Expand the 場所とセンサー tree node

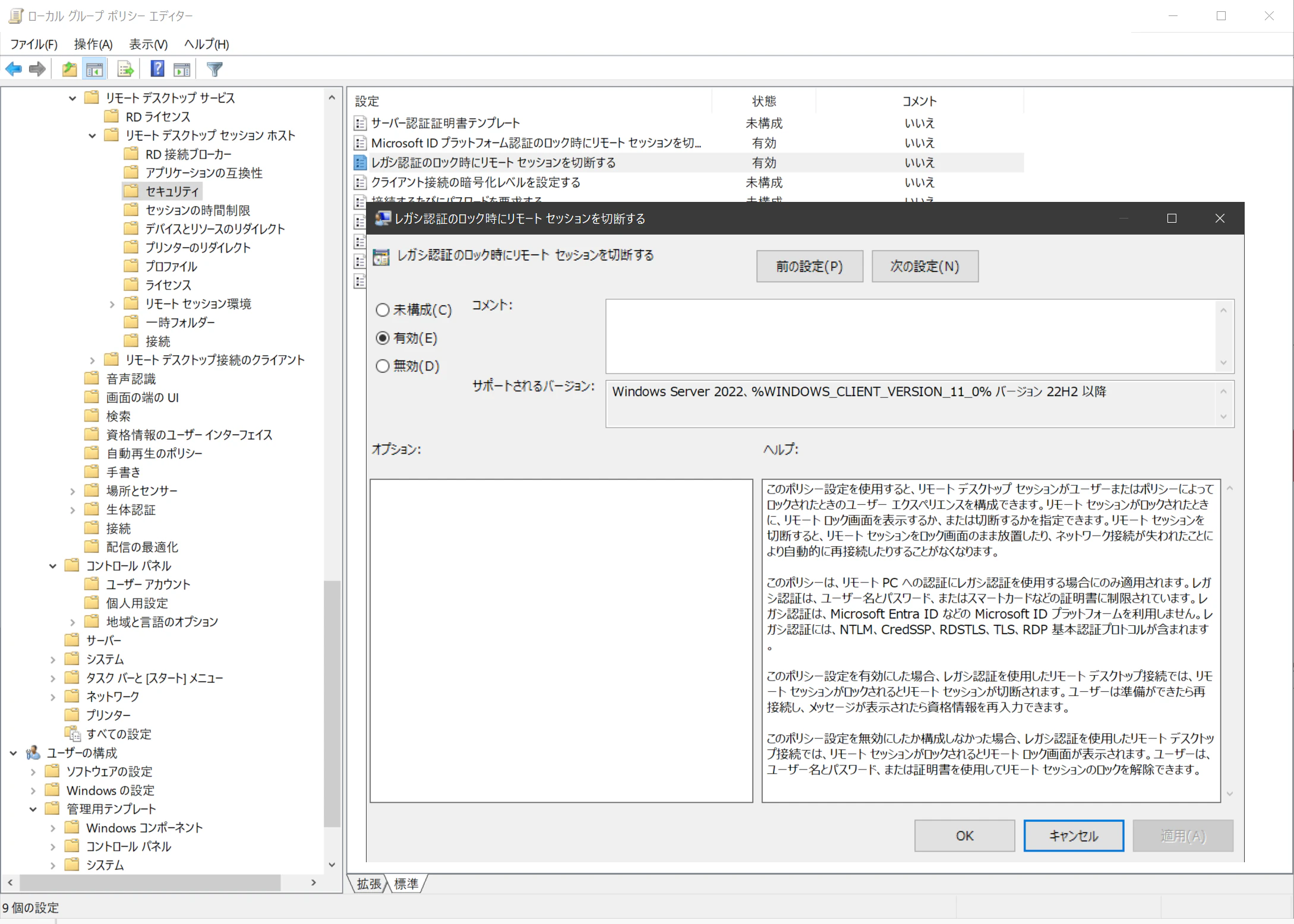(x=72, y=492)
